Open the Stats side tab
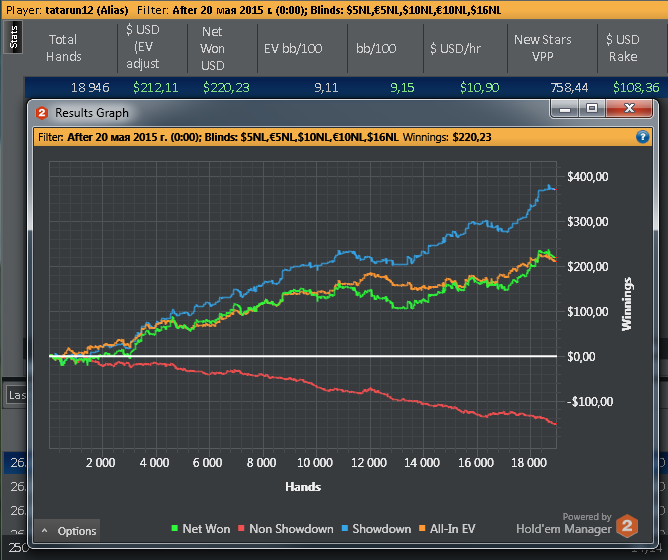 [x=13, y=38]
